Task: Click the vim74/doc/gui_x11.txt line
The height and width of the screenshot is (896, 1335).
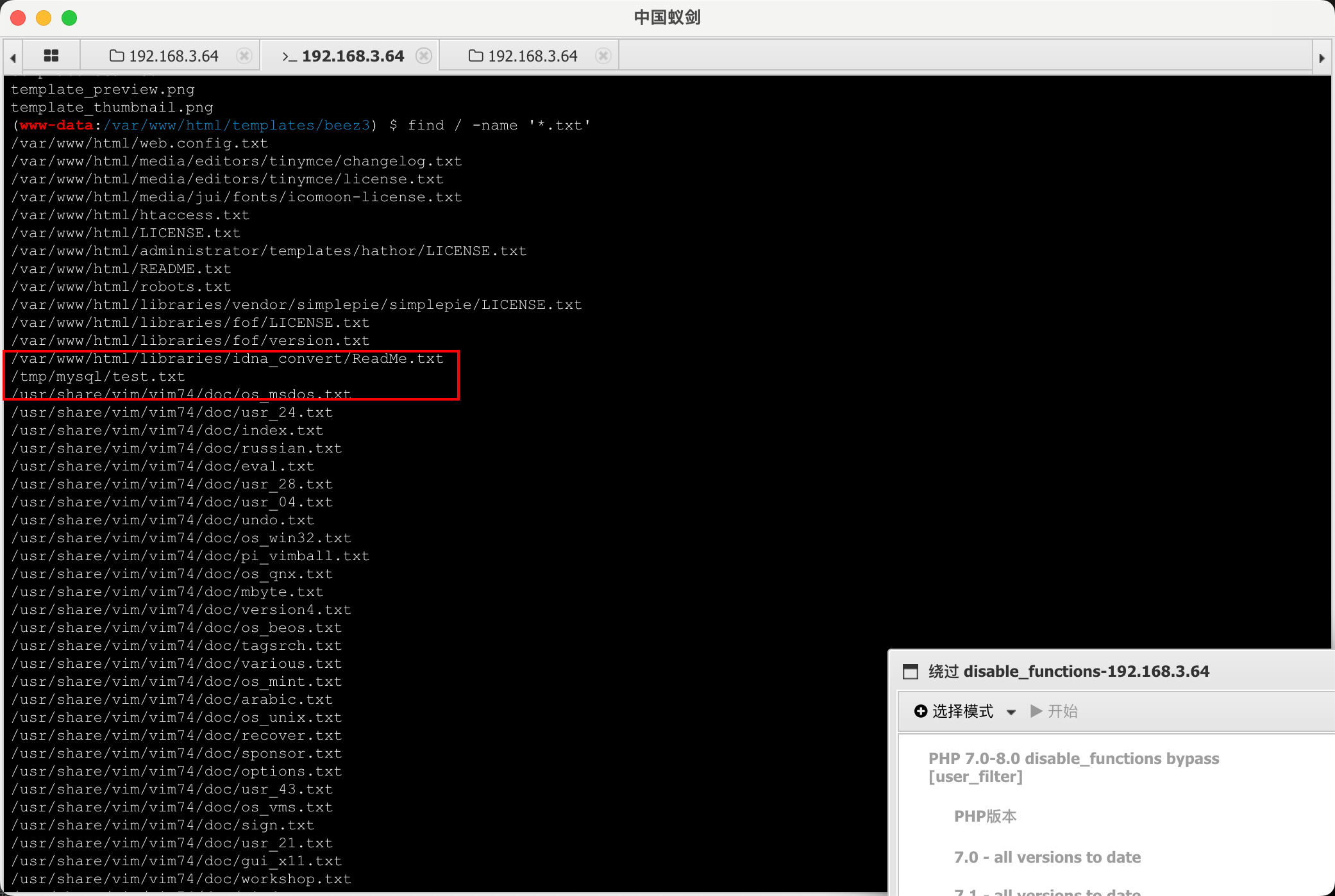Action: pyautogui.click(x=176, y=861)
